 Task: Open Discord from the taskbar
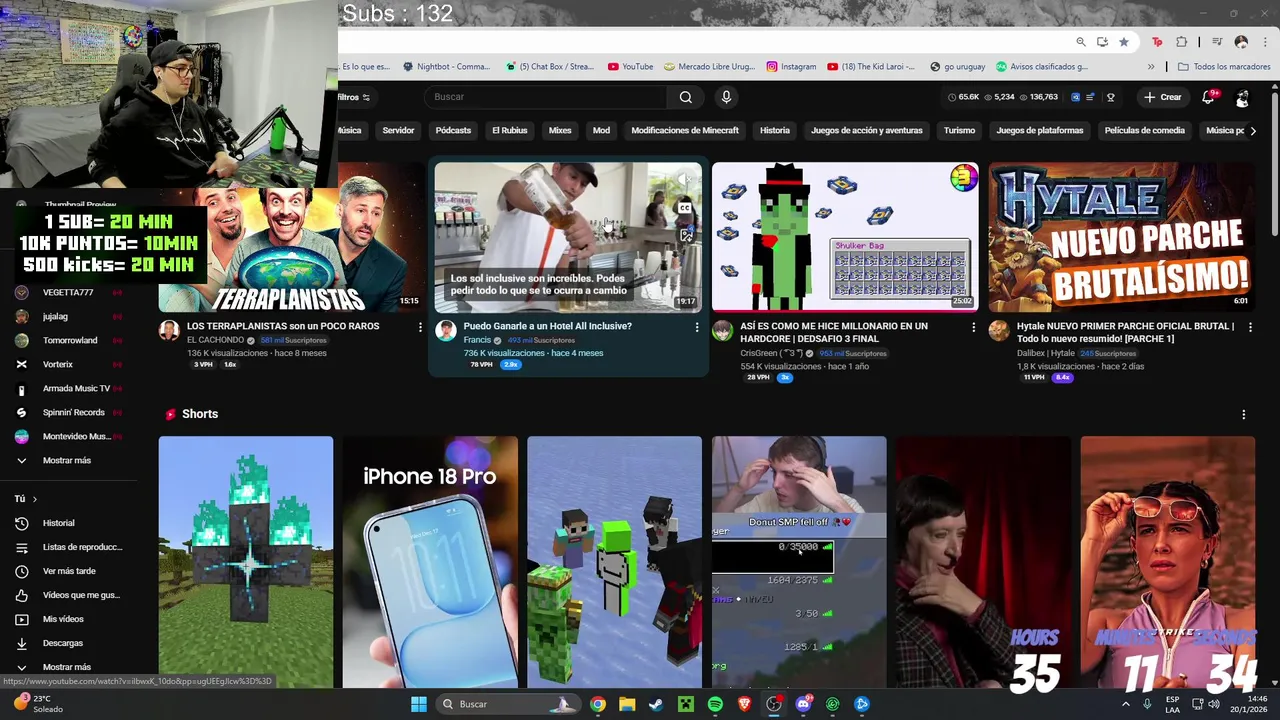tap(803, 704)
